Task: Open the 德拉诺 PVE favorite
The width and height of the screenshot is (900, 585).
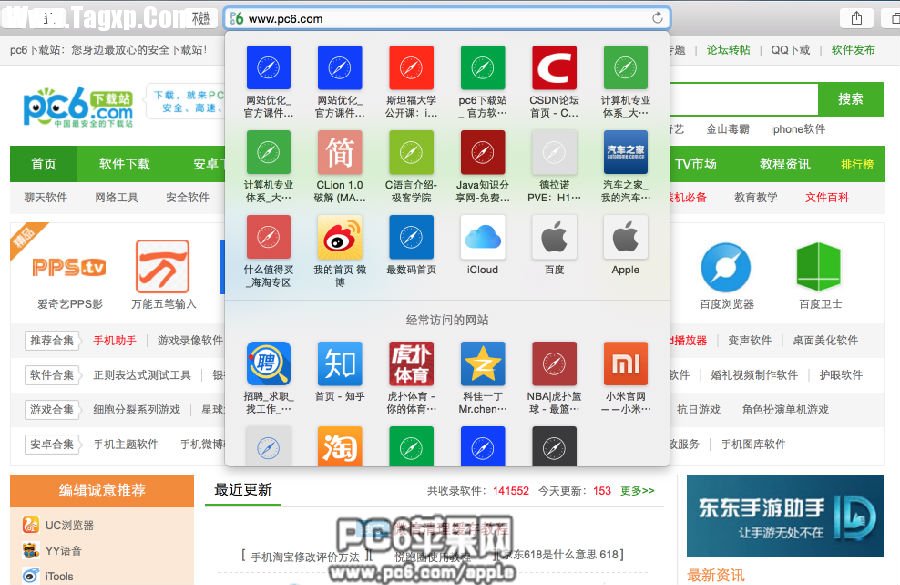Action: point(554,152)
